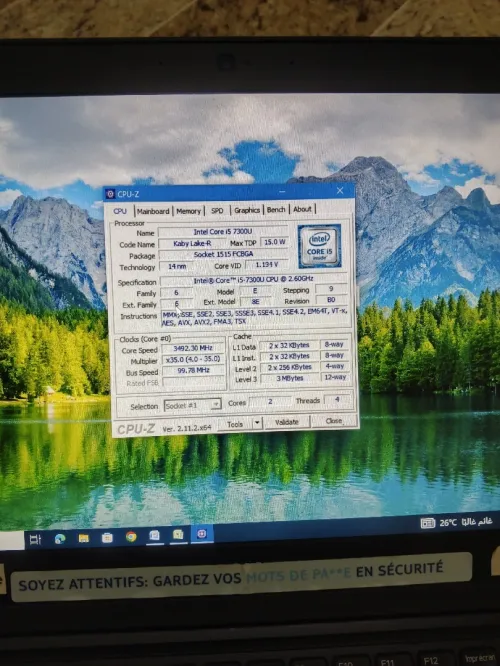Click the Intel Core i5 logo
The width and height of the screenshot is (500, 666).
319,246
